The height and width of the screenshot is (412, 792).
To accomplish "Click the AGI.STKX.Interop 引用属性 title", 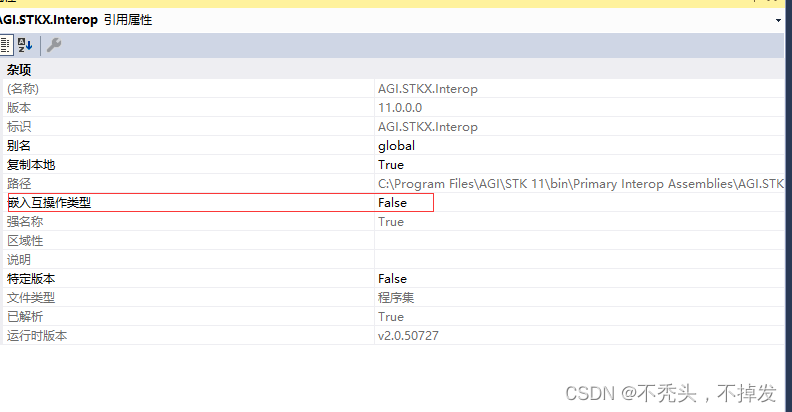I will [x=76, y=20].
